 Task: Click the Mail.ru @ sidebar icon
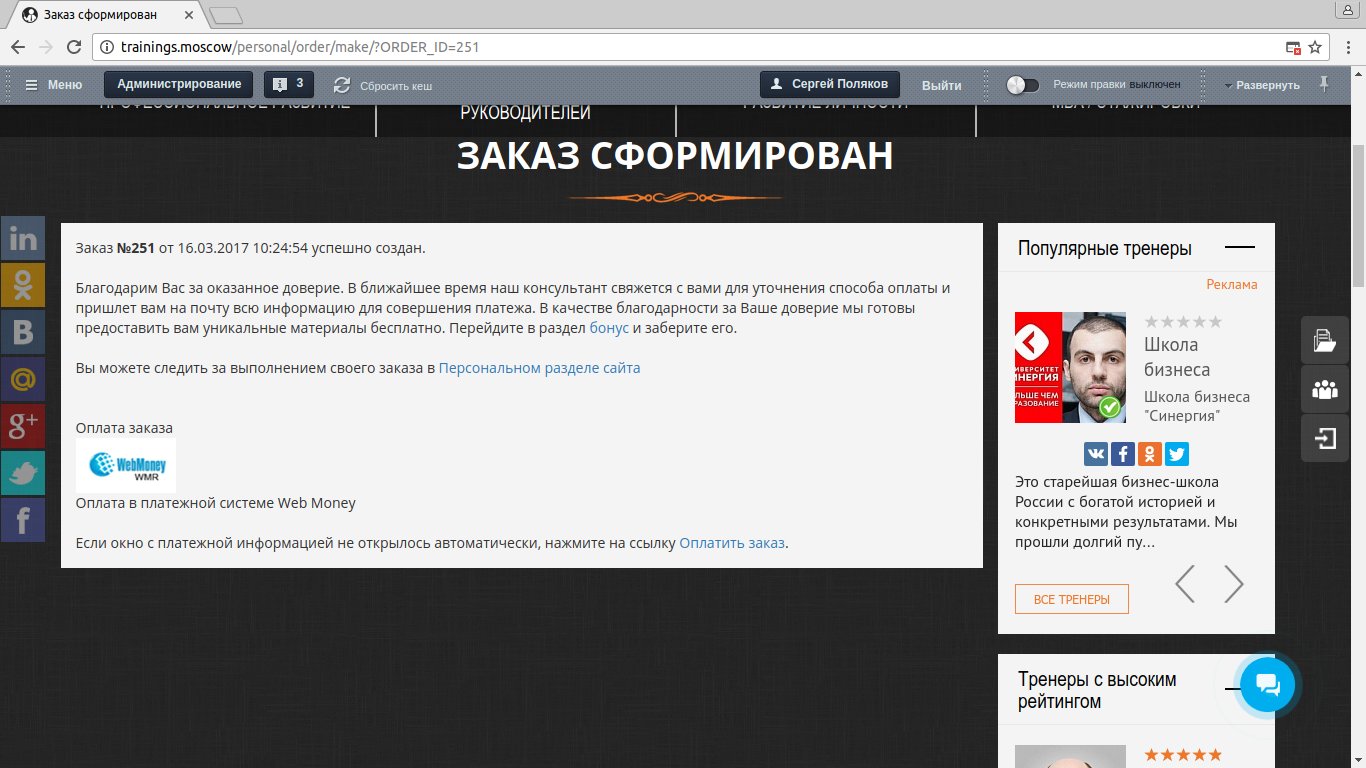(x=22, y=380)
